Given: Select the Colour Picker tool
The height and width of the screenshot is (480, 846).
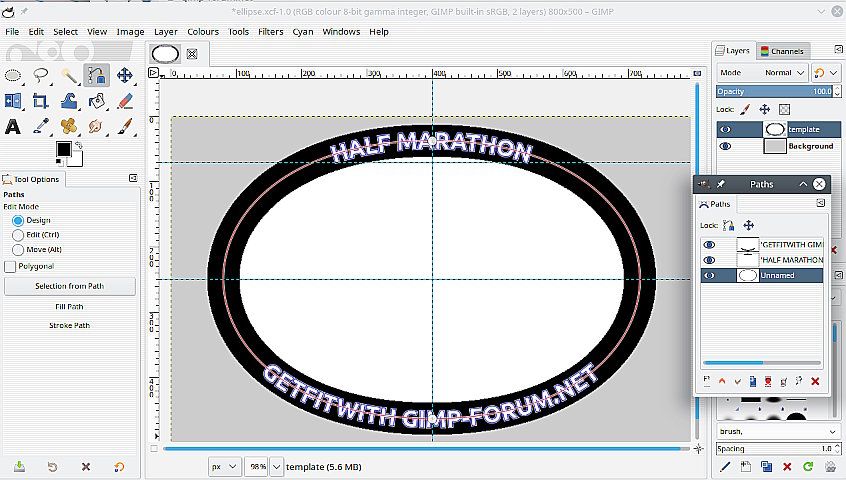Looking at the screenshot, I should point(41,126).
